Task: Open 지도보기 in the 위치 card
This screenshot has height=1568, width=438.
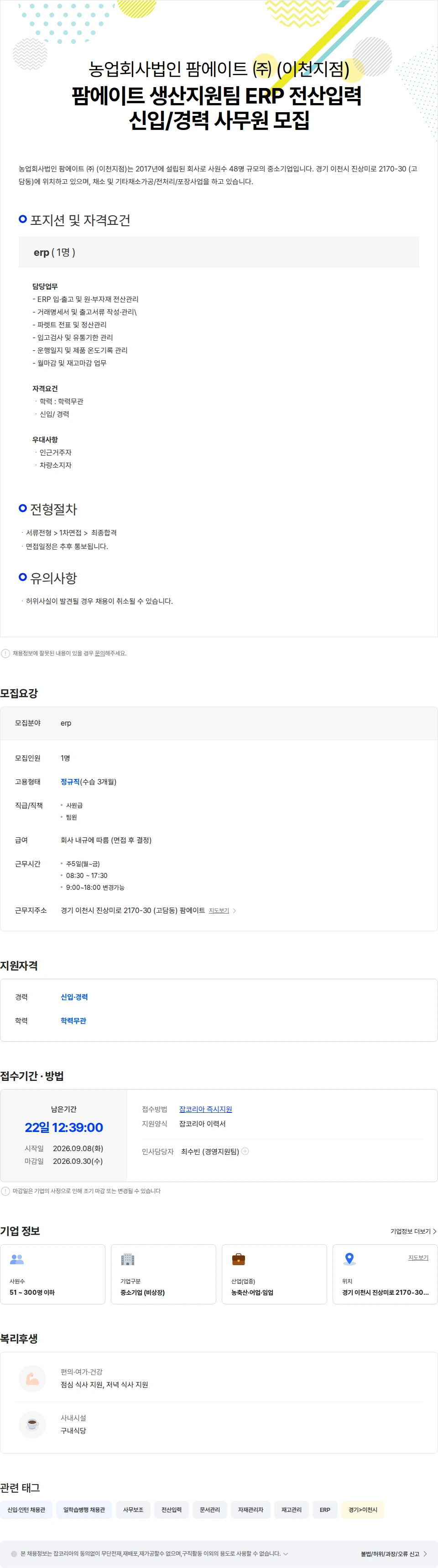Action: coord(418,1257)
